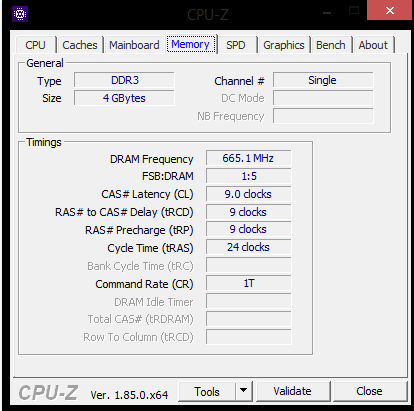Click the Validate button
Image resolution: width=414 pixels, height=411 pixels.
(x=292, y=391)
